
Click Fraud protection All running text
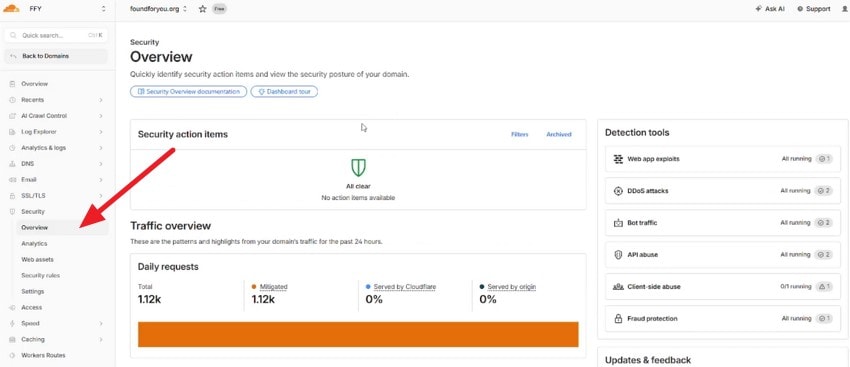click(796, 319)
